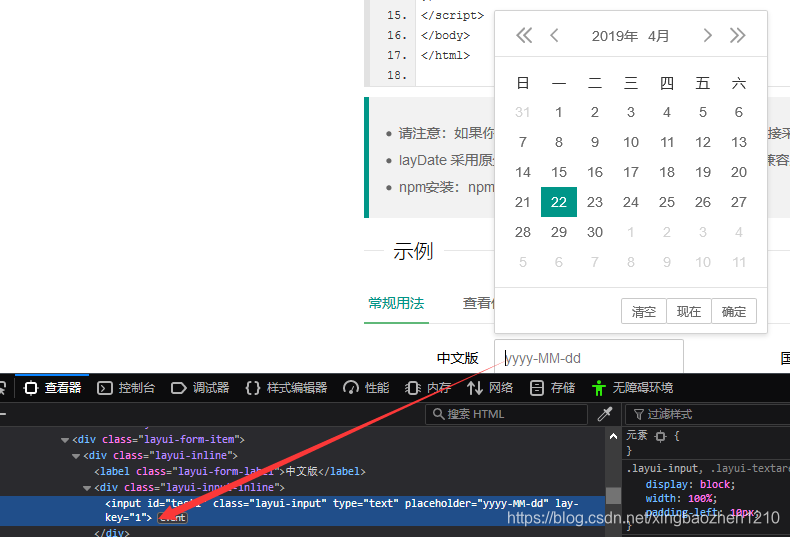Viewport: 790px width, 537px height.
Task: Click the 搜索 HTML search field
Action: pos(506,415)
